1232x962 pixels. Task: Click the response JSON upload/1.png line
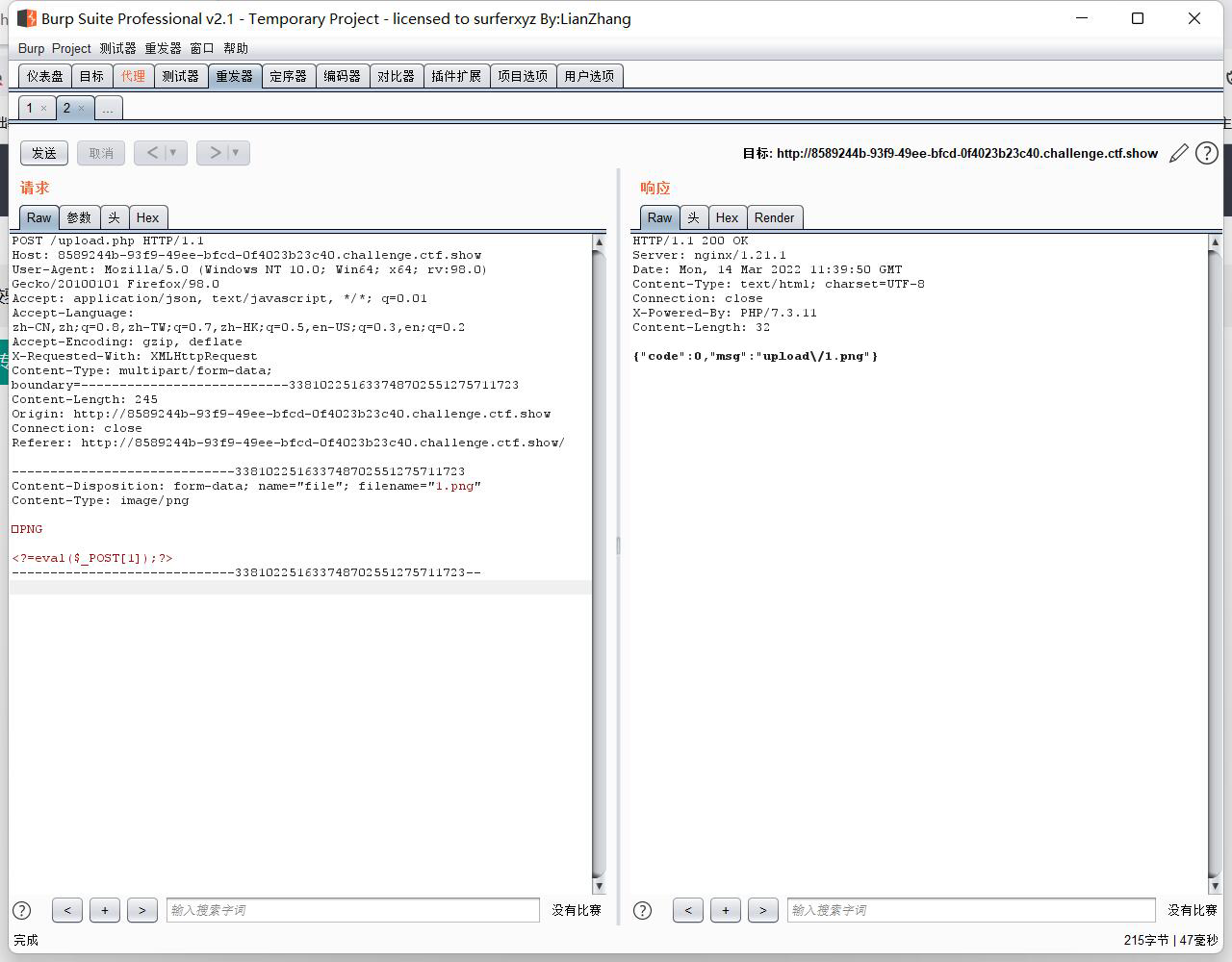tap(756, 356)
